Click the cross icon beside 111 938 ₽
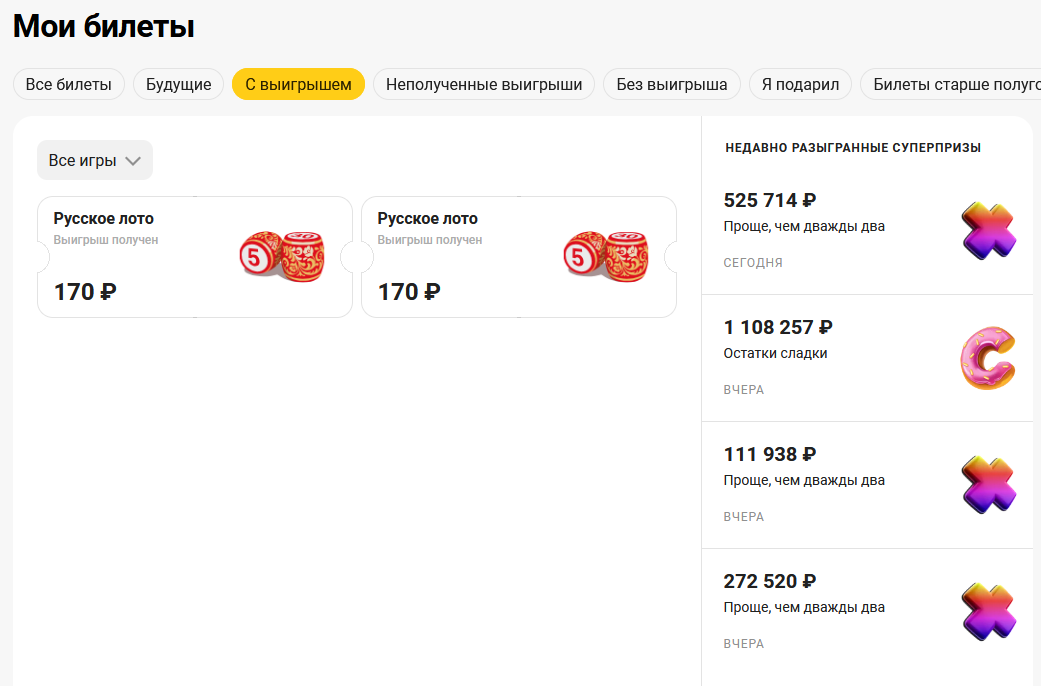The width and height of the screenshot is (1041, 686). [988, 484]
